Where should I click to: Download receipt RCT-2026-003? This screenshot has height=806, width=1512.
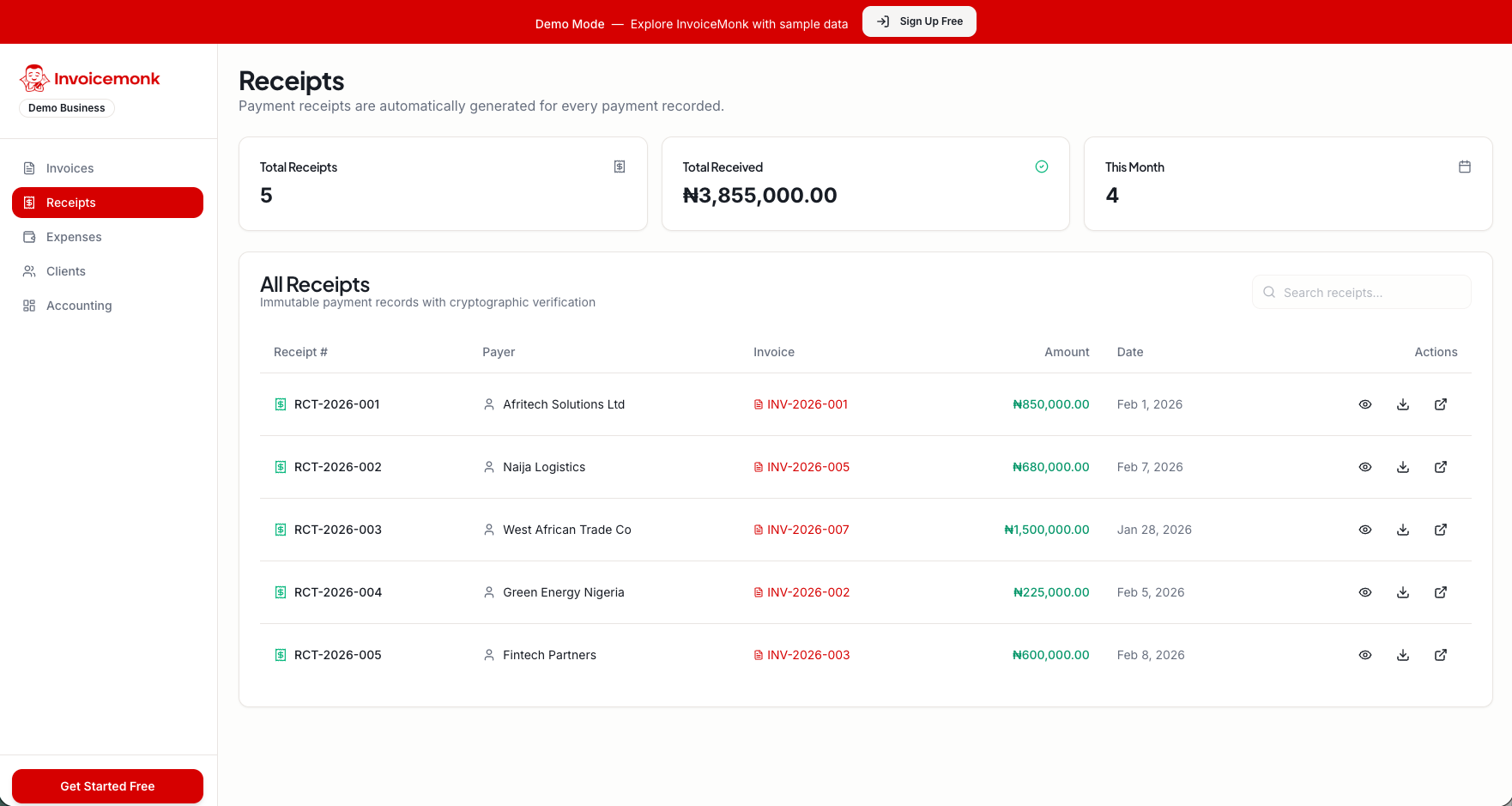(1403, 530)
